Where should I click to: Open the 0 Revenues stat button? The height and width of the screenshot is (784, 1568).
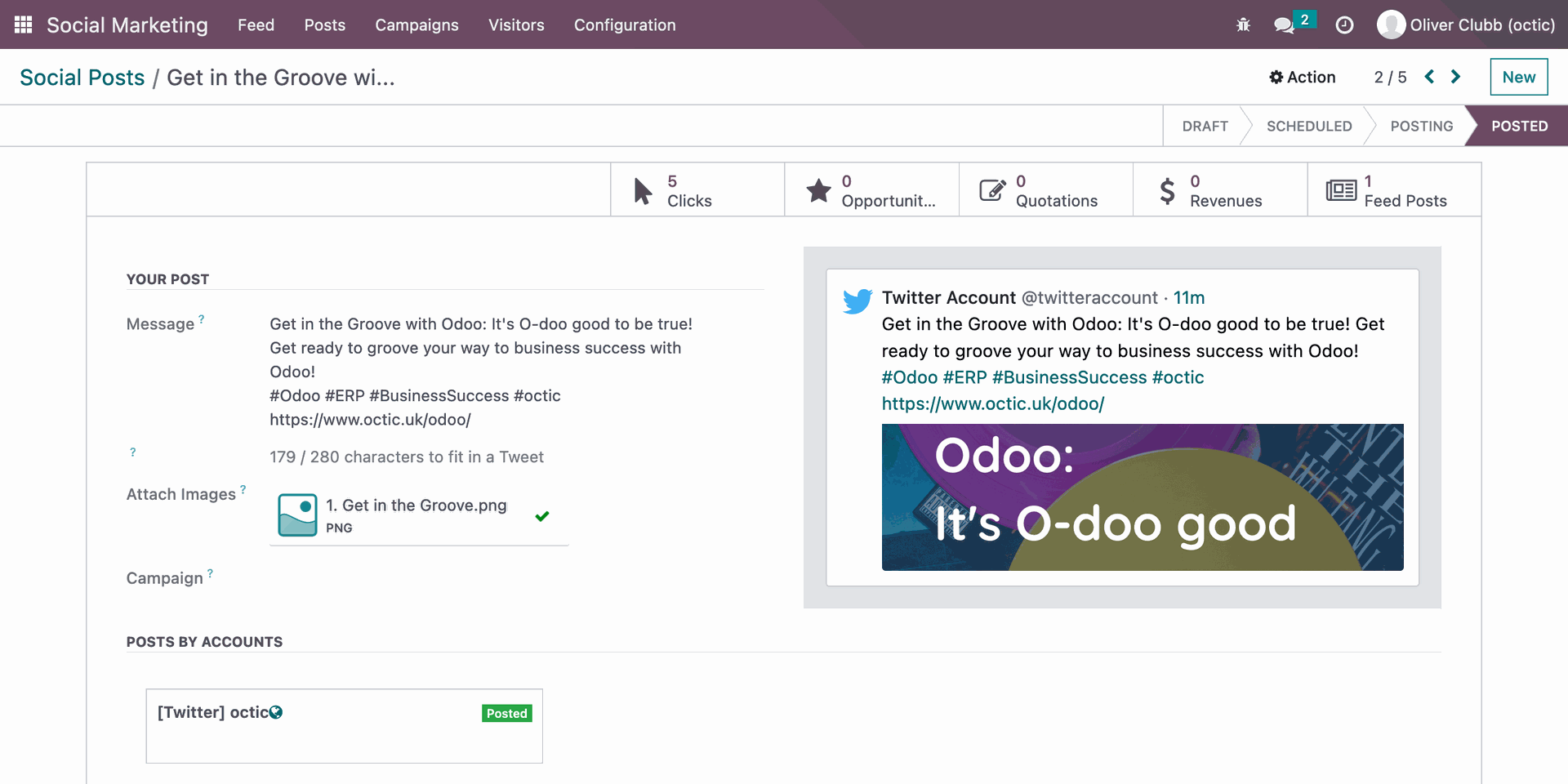[x=1220, y=190]
